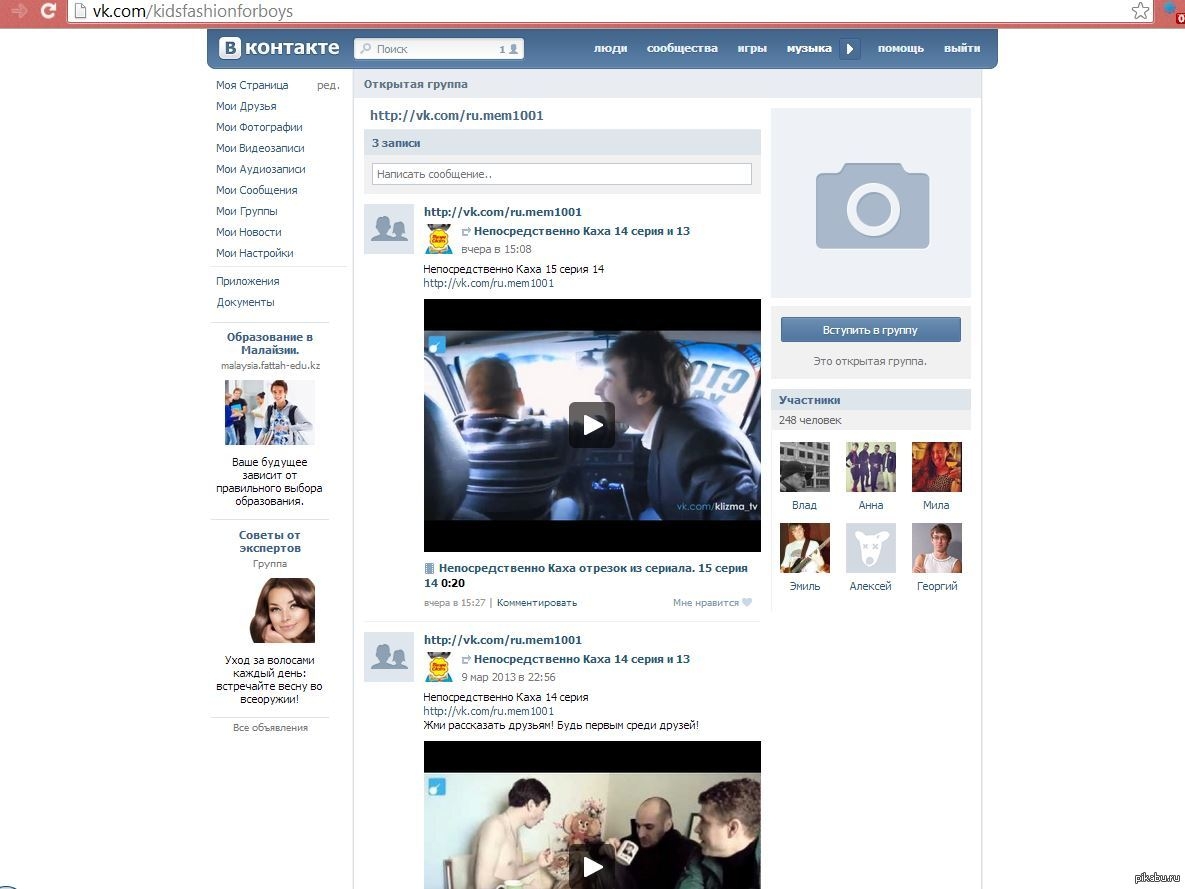Image resolution: width=1185 pixels, height=889 pixels.
Task: Click the group camera placeholder avatar
Action: pyautogui.click(x=871, y=204)
